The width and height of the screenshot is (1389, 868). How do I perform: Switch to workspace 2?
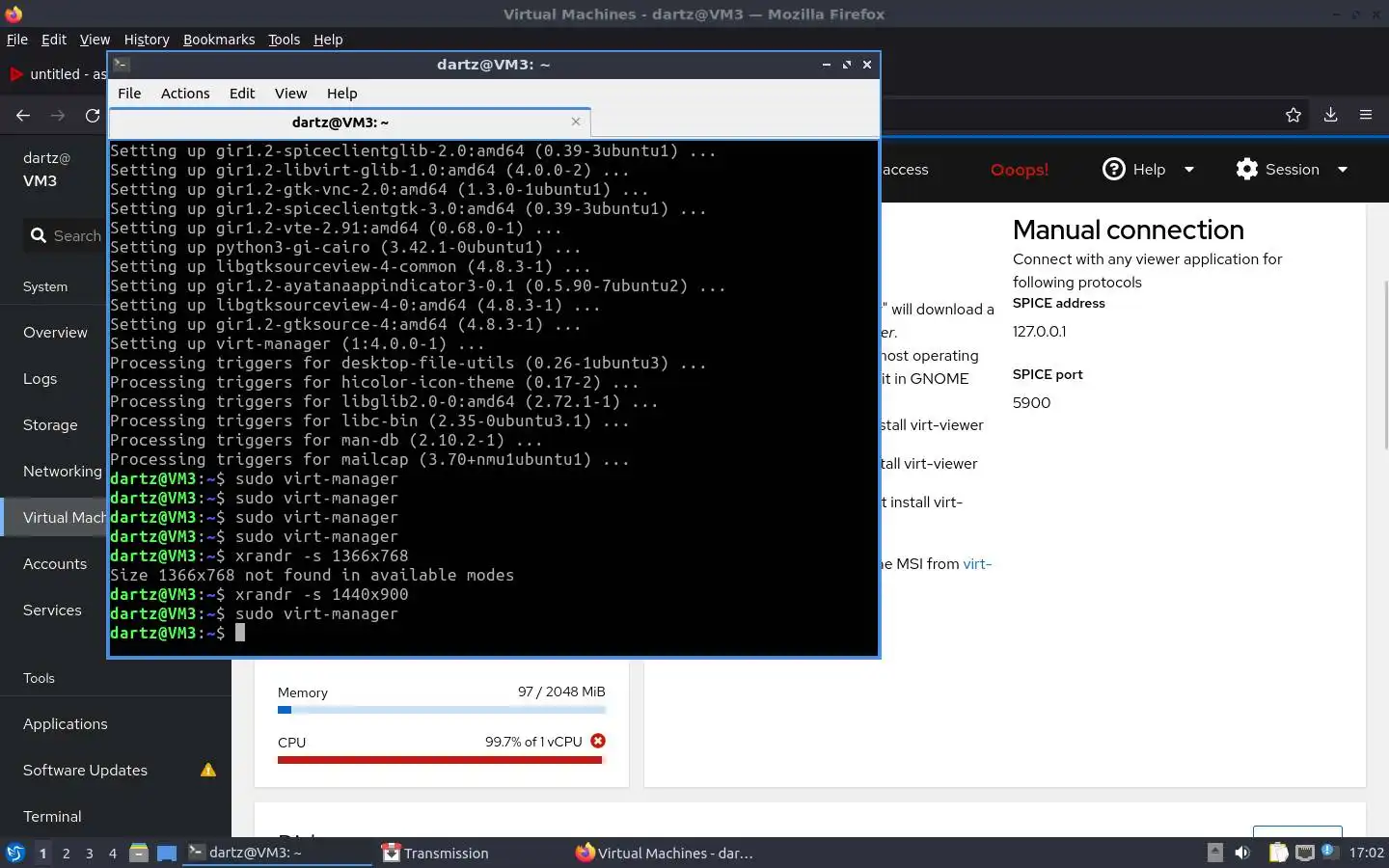pyautogui.click(x=66, y=853)
